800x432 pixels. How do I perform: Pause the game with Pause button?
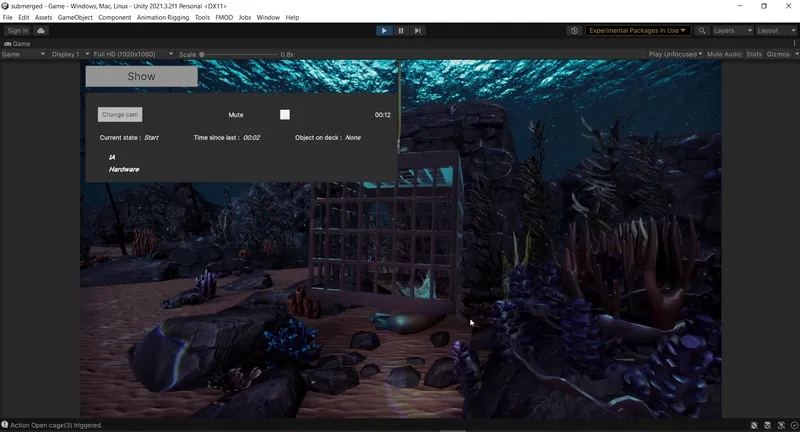click(x=401, y=31)
